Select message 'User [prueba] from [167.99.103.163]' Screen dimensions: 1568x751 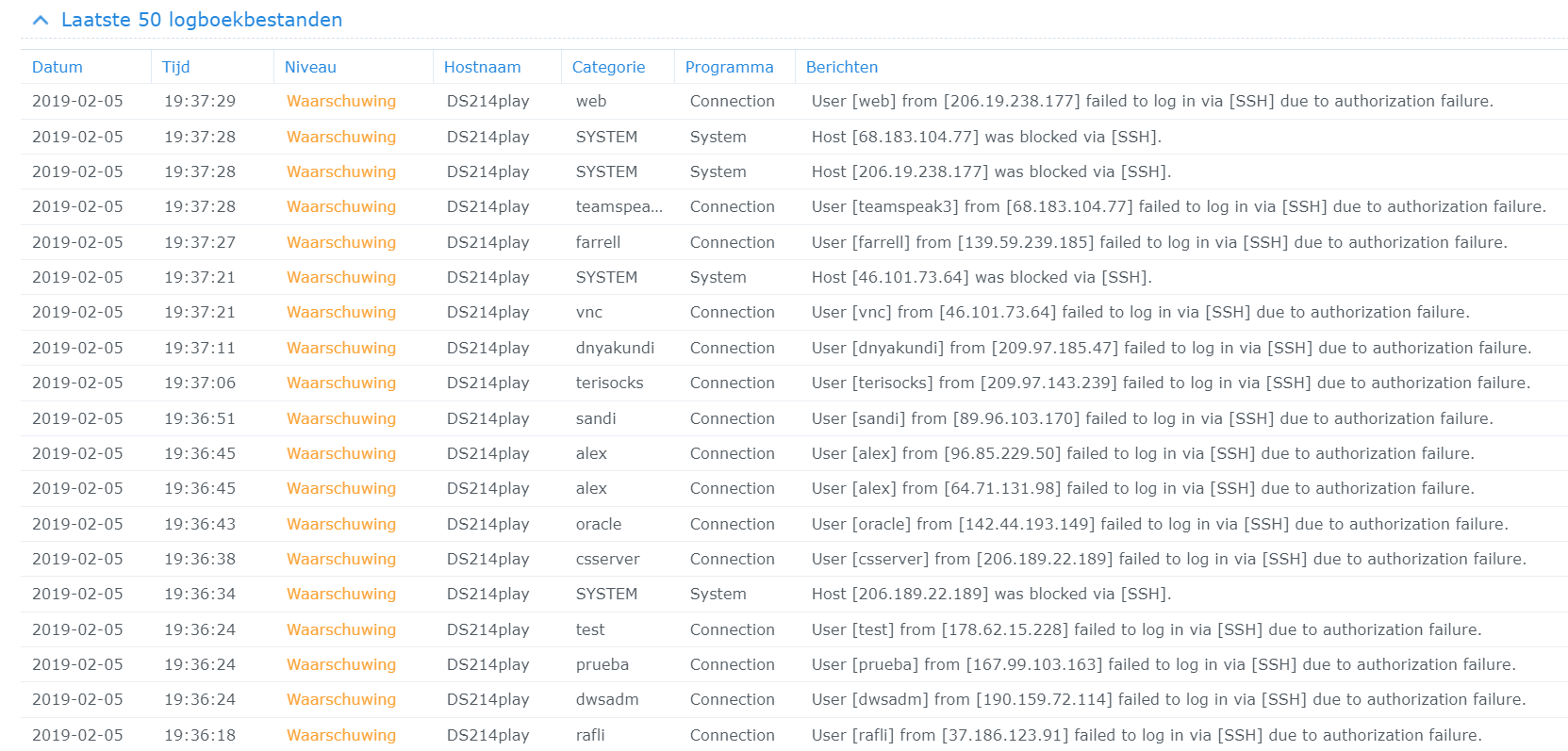pyautogui.click(x=1164, y=664)
